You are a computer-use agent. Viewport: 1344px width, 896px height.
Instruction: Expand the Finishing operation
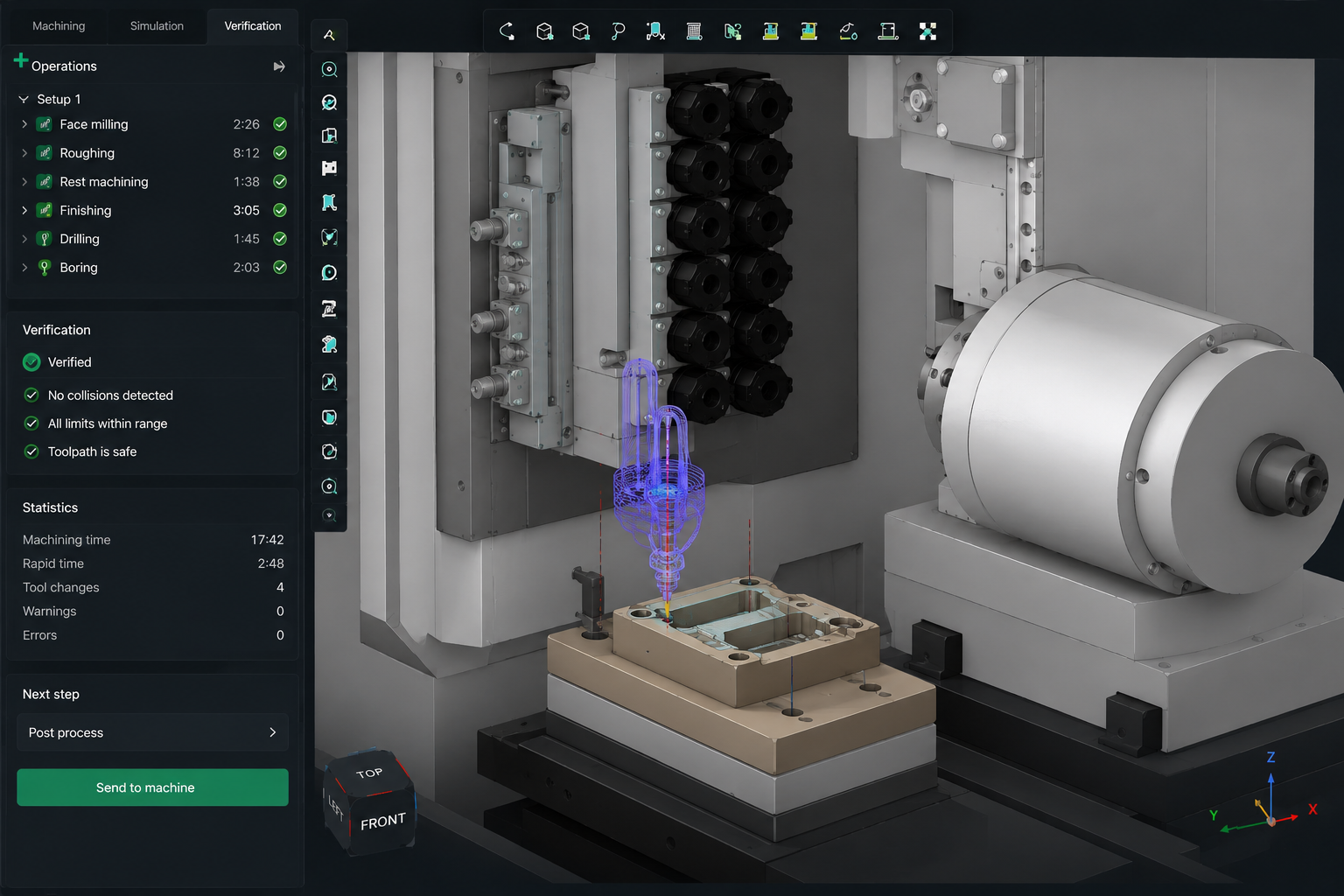24,211
